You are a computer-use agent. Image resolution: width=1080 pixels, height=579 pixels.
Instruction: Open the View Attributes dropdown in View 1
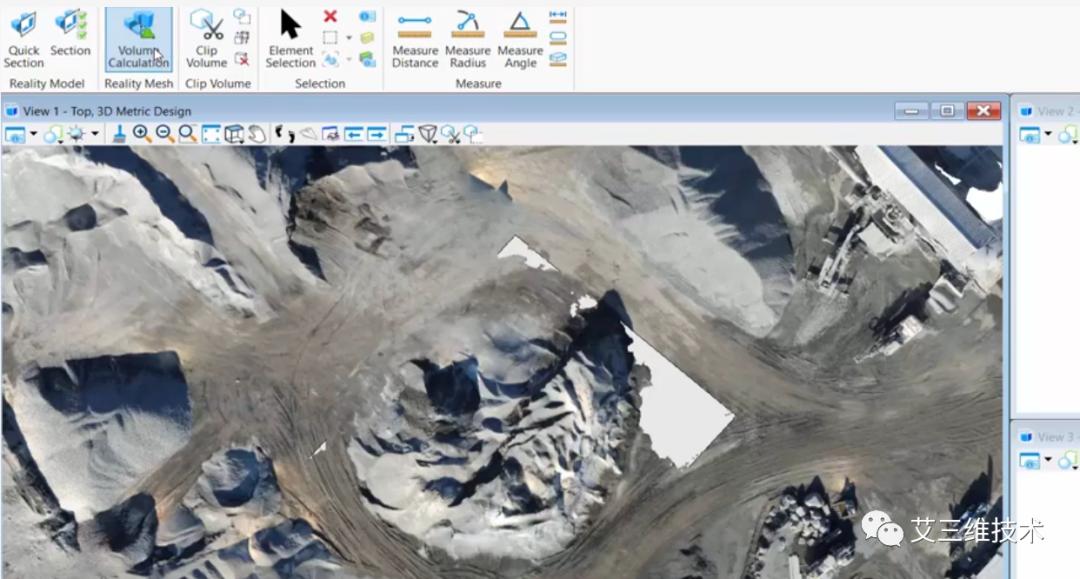(x=16, y=133)
